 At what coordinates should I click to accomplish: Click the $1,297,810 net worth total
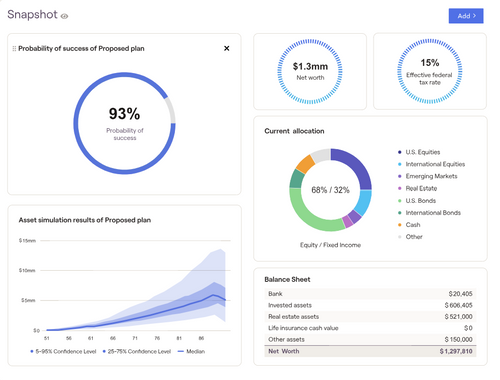pos(456,351)
